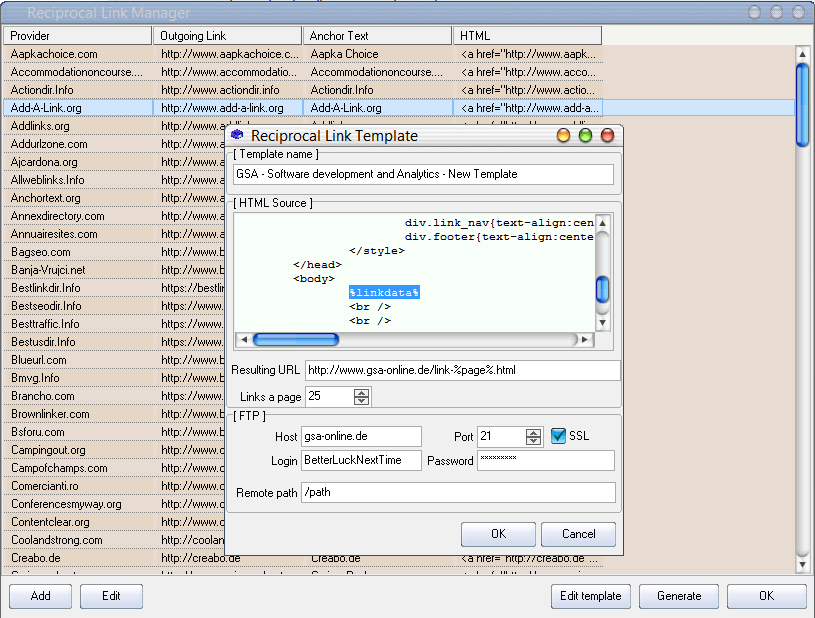Screen dimensions: 815x618
Task: Click orange minimize button of template dialog
Action: tap(563, 135)
